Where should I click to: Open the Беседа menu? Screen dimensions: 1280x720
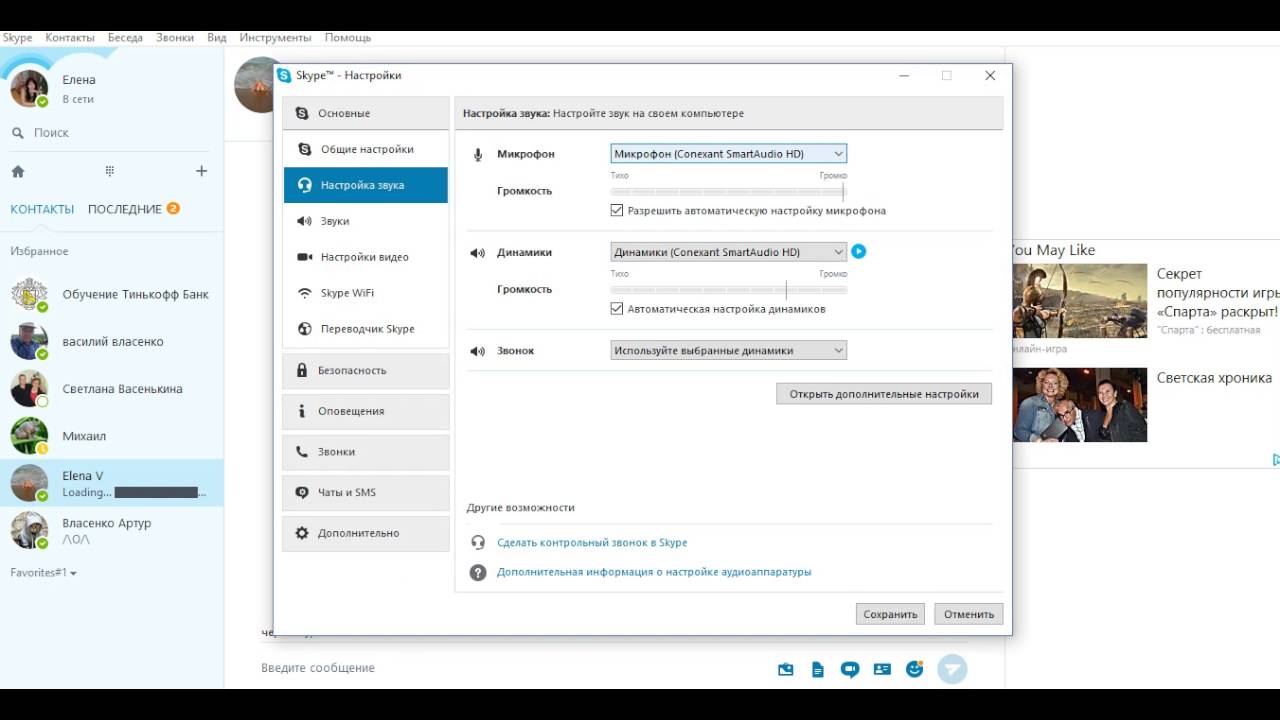point(125,37)
